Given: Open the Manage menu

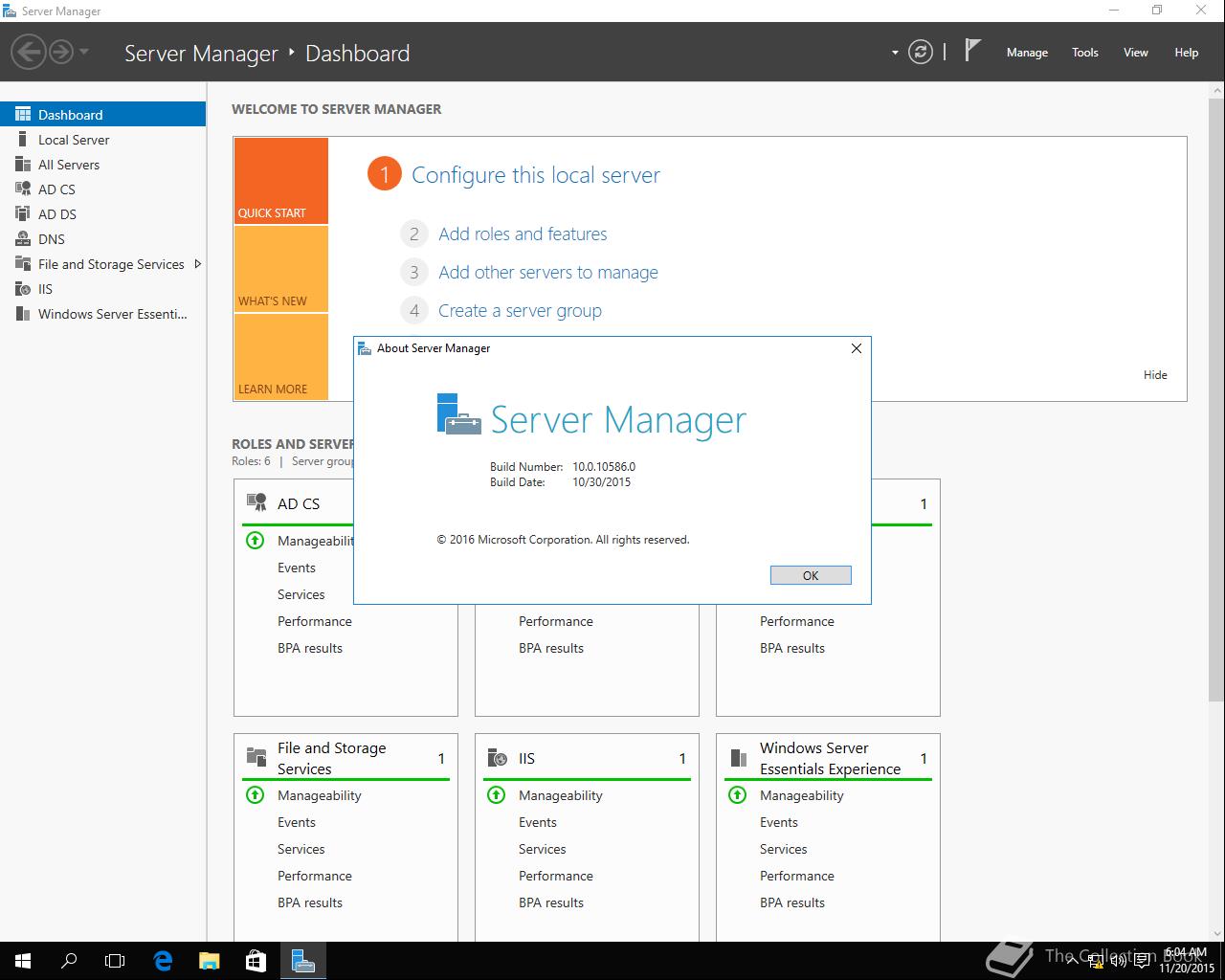Looking at the screenshot, I should coord(1027,53).
